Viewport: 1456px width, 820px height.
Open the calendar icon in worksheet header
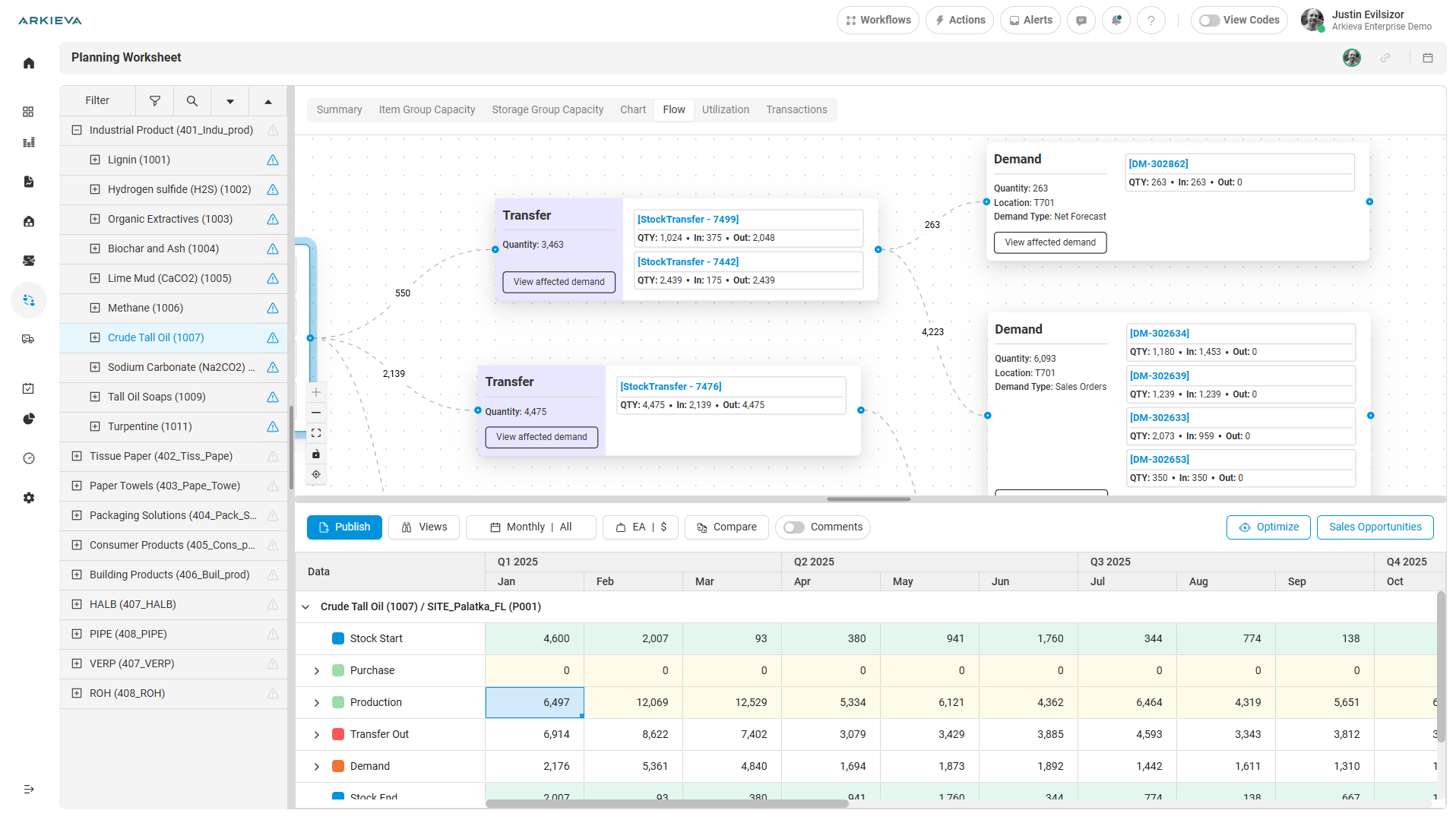(1427, 58)
